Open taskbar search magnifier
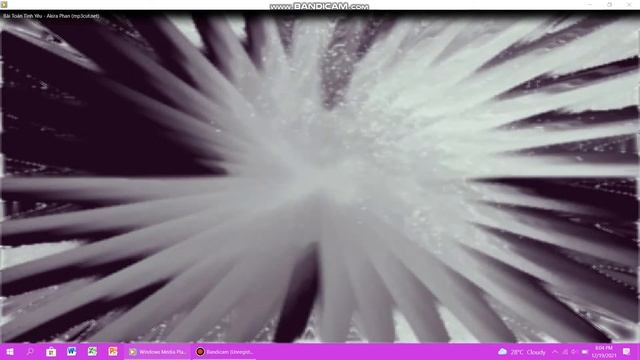The width and height of the screenshot is (640, 360). click(x=30, y=351)
